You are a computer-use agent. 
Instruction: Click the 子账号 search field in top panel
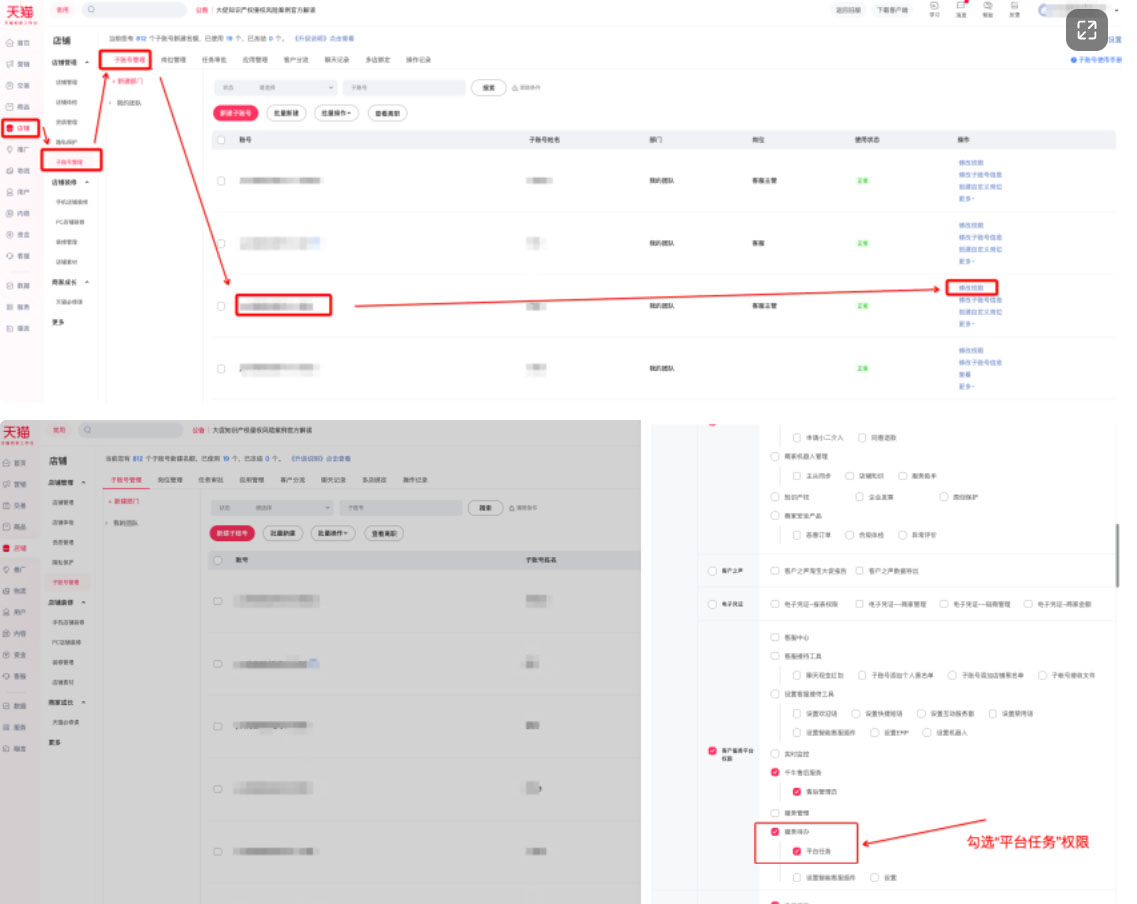(x=403, y=88)
